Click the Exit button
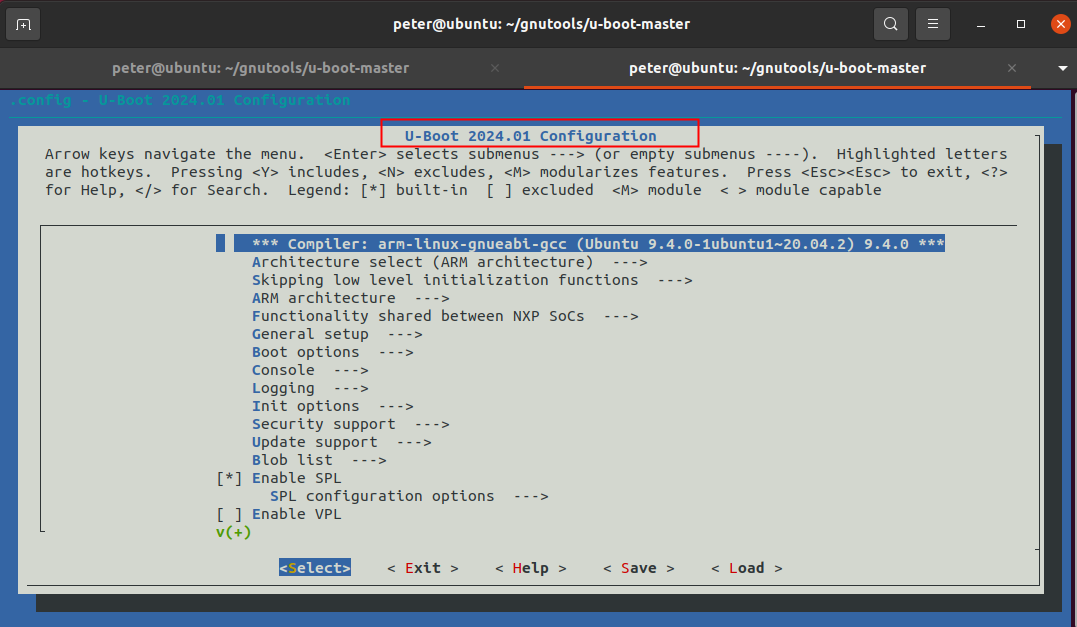The image size is (1077, 627). click(x=423, y=568)
